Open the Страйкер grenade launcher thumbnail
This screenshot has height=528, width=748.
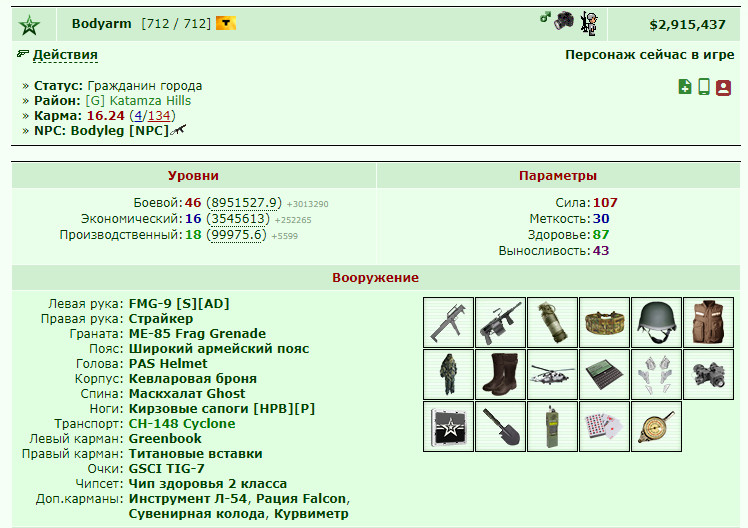tap(500, 322)
